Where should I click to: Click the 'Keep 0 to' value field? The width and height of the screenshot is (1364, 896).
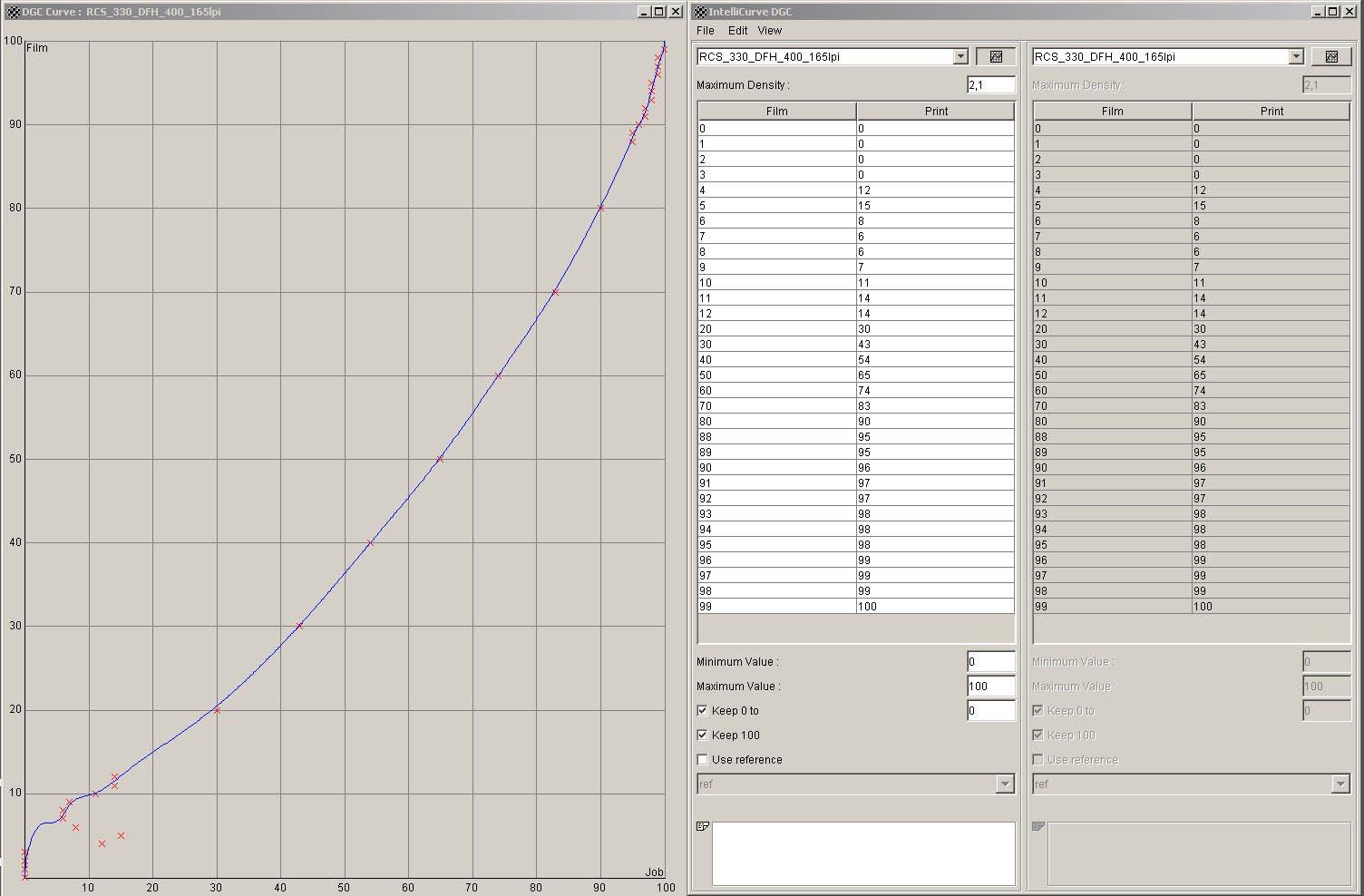click(x=991, y=710)
